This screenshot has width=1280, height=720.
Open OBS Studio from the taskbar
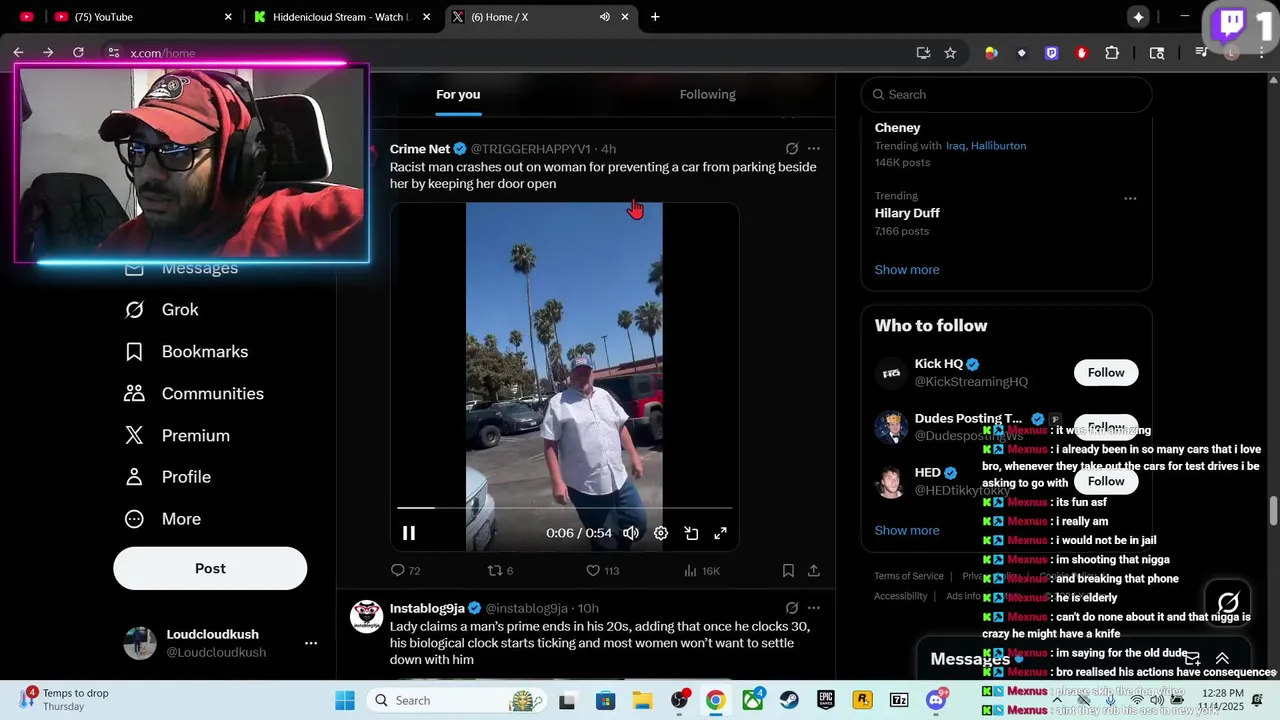tap(679, 700)
